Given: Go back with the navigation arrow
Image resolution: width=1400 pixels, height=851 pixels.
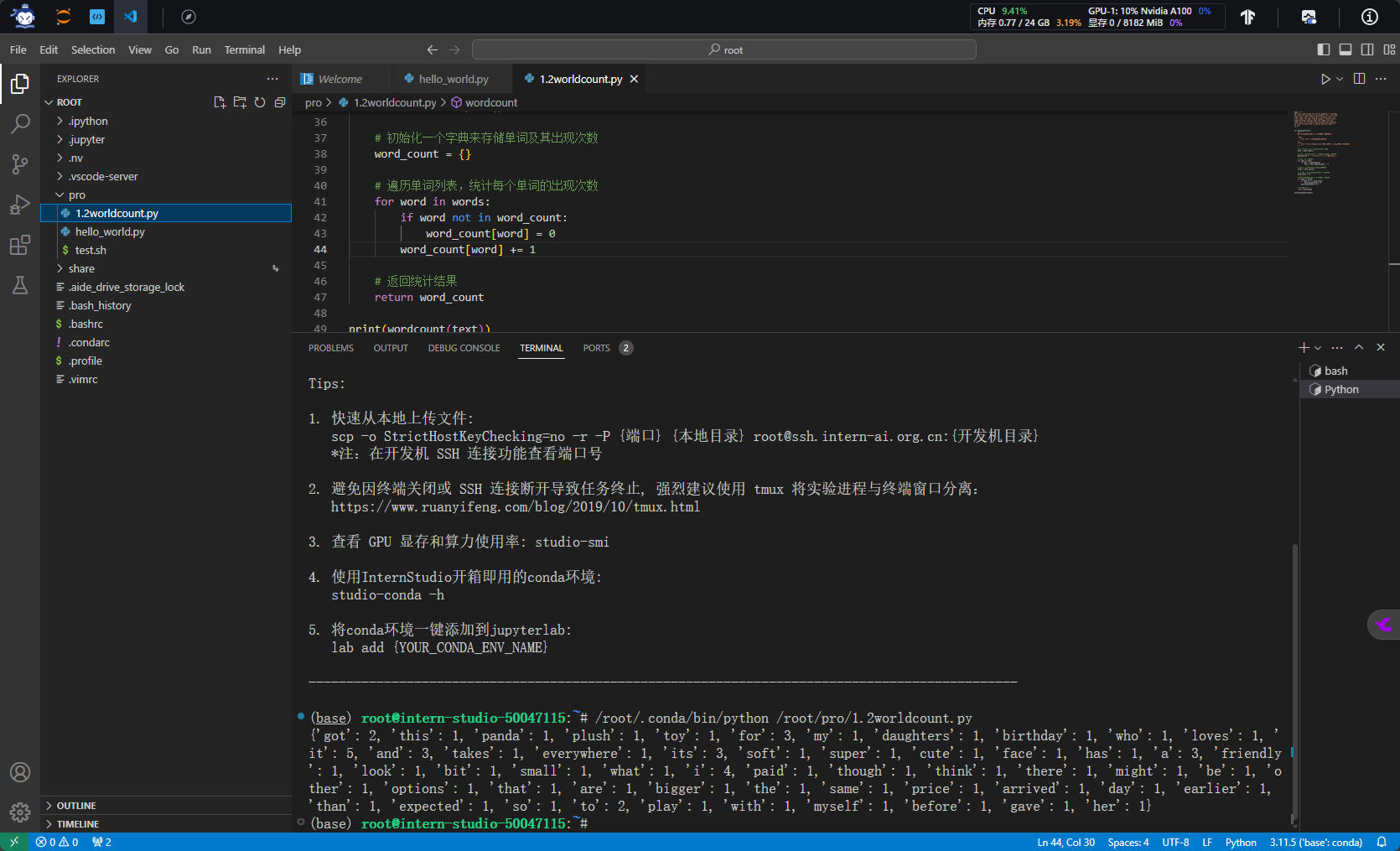Looking at the screenshot, I should 433,49.
